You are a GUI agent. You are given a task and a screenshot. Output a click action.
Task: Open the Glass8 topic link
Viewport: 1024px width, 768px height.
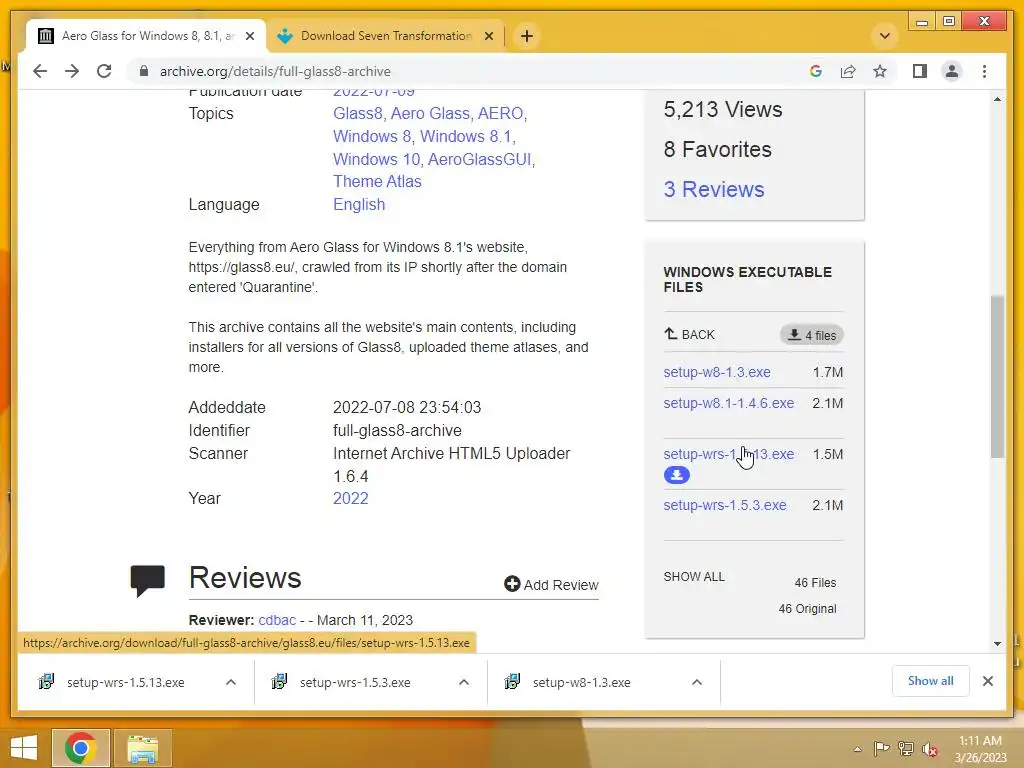357,113
